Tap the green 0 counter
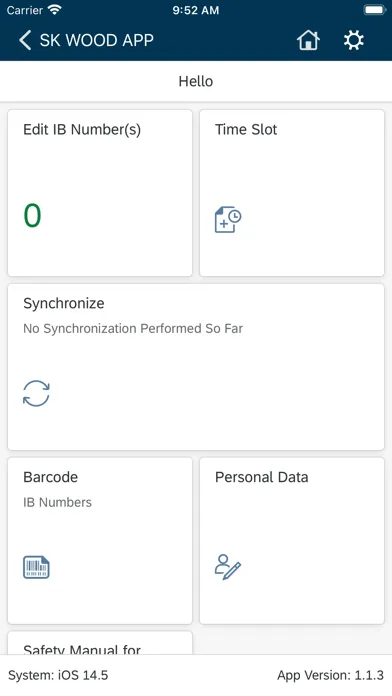The width and height of the screenshot is (392, 696). 32,216
